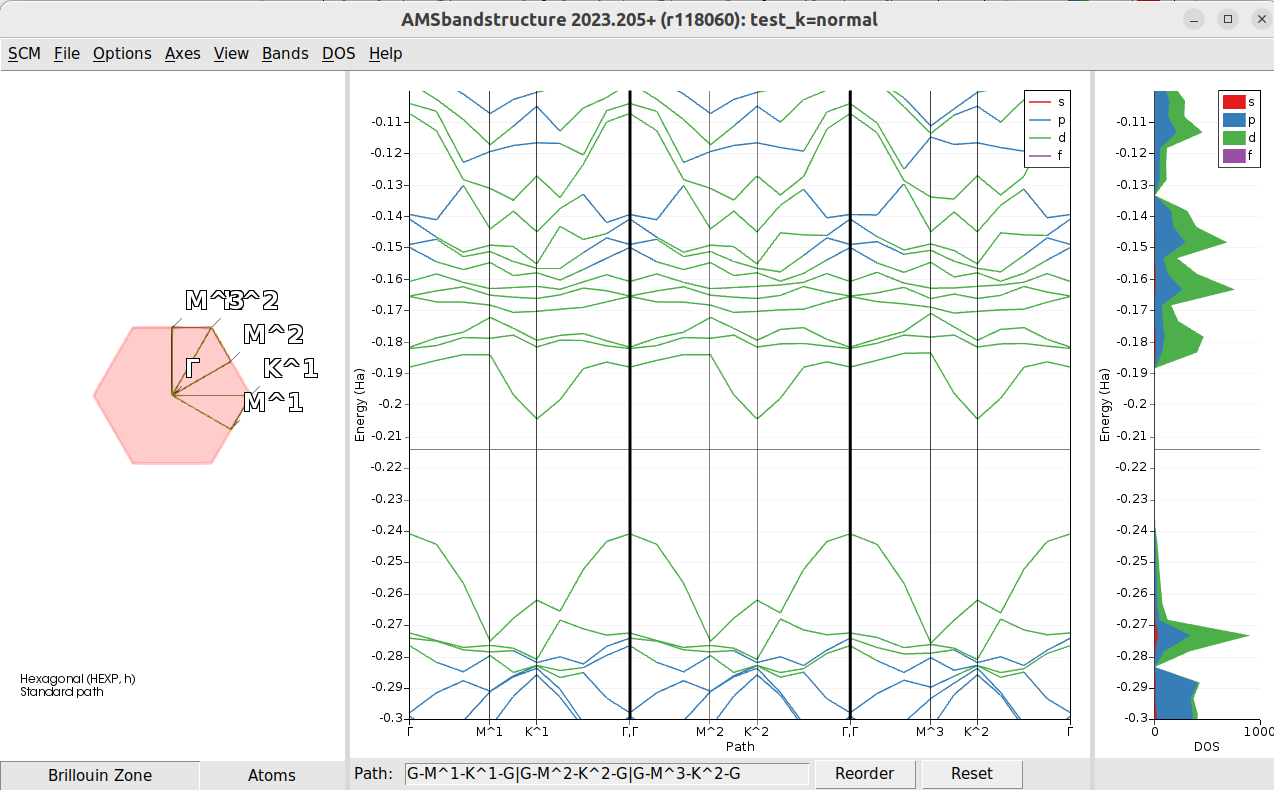Click the DOS axis title

(1207, 746)
